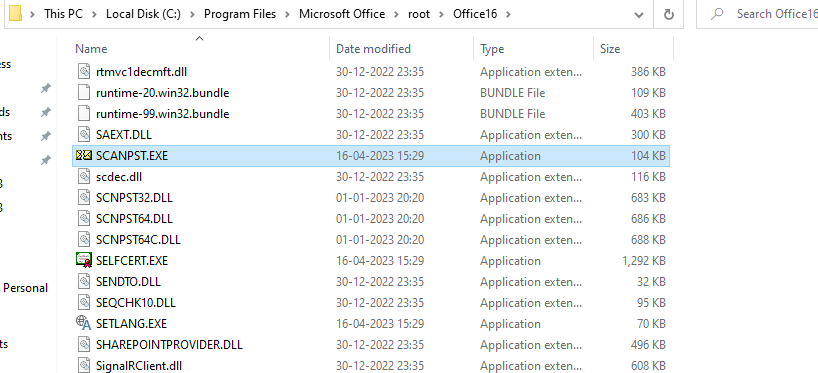Click the SETLANG.EXE globe icon
Viewport: 818px width, 373px height.
tap(84, 323)
